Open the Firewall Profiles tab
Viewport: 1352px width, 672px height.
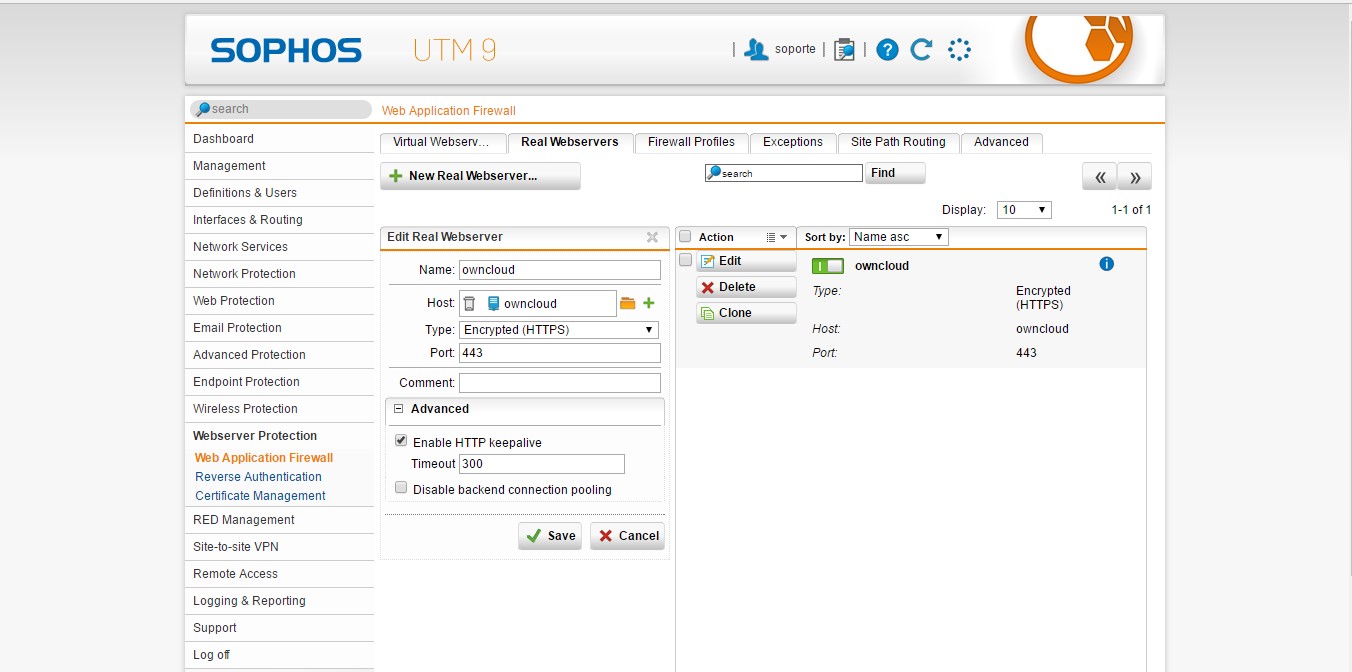[x=691, y=142]
